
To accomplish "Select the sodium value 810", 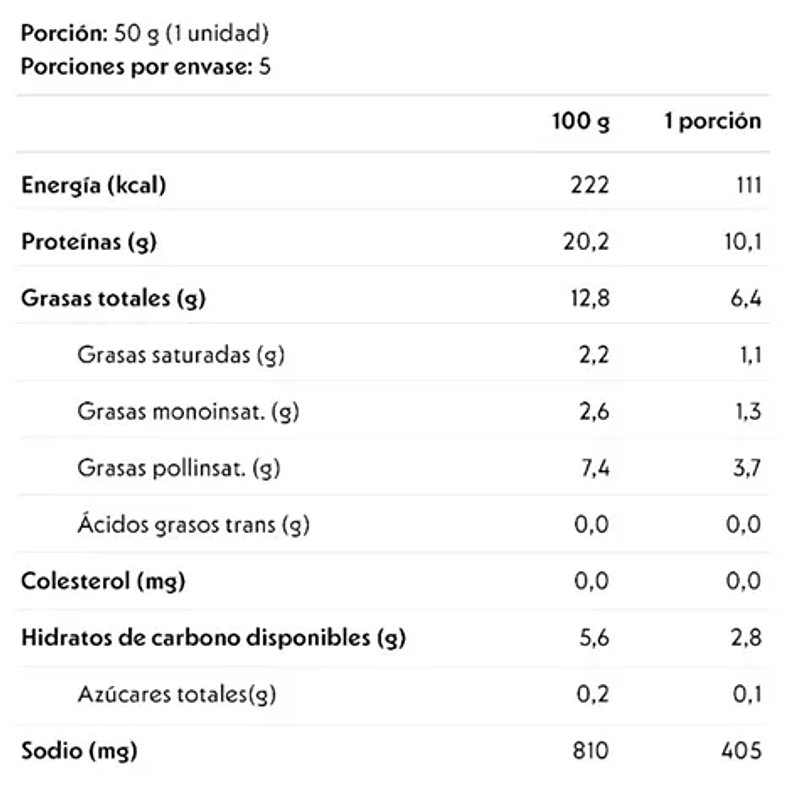I will click(x=591, y=750).
